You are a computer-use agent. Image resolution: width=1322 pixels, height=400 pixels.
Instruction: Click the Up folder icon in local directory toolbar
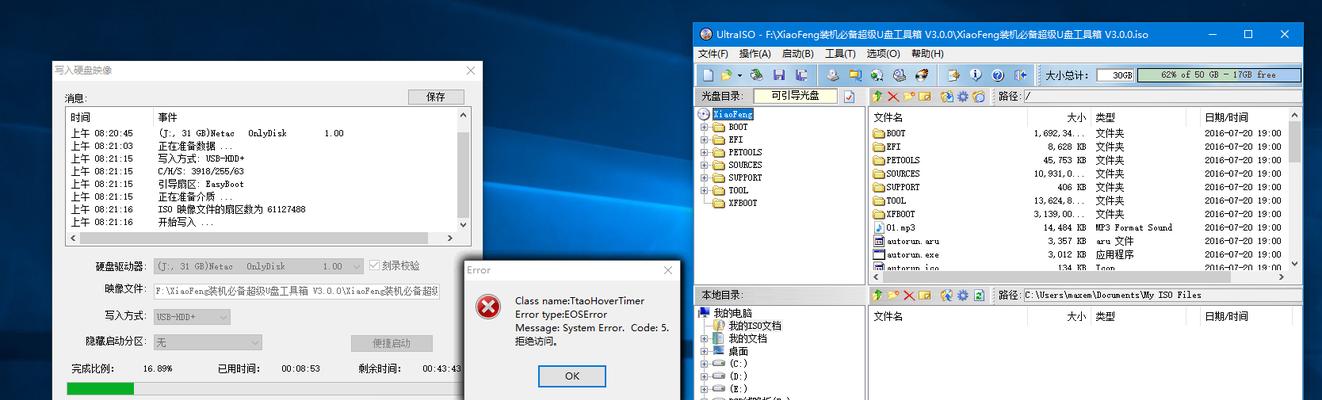point(877,295)
